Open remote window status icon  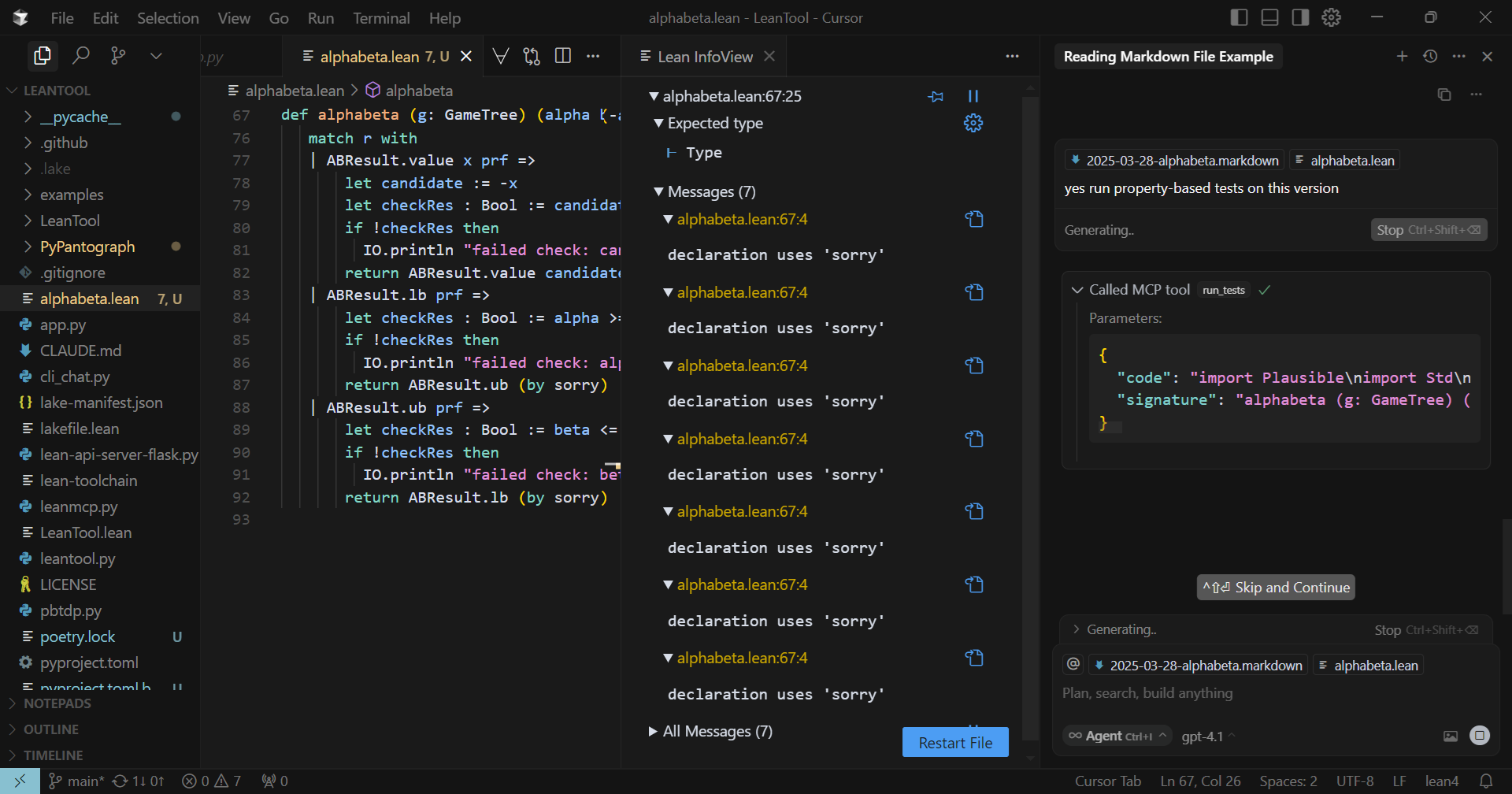[20, 781]
